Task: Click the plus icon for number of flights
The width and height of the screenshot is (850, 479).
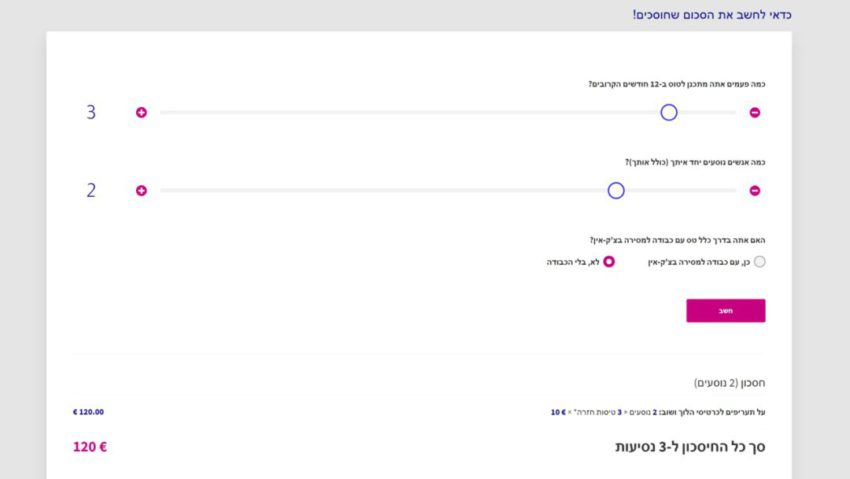Action: pyautogui.click(x=141, y=112)
